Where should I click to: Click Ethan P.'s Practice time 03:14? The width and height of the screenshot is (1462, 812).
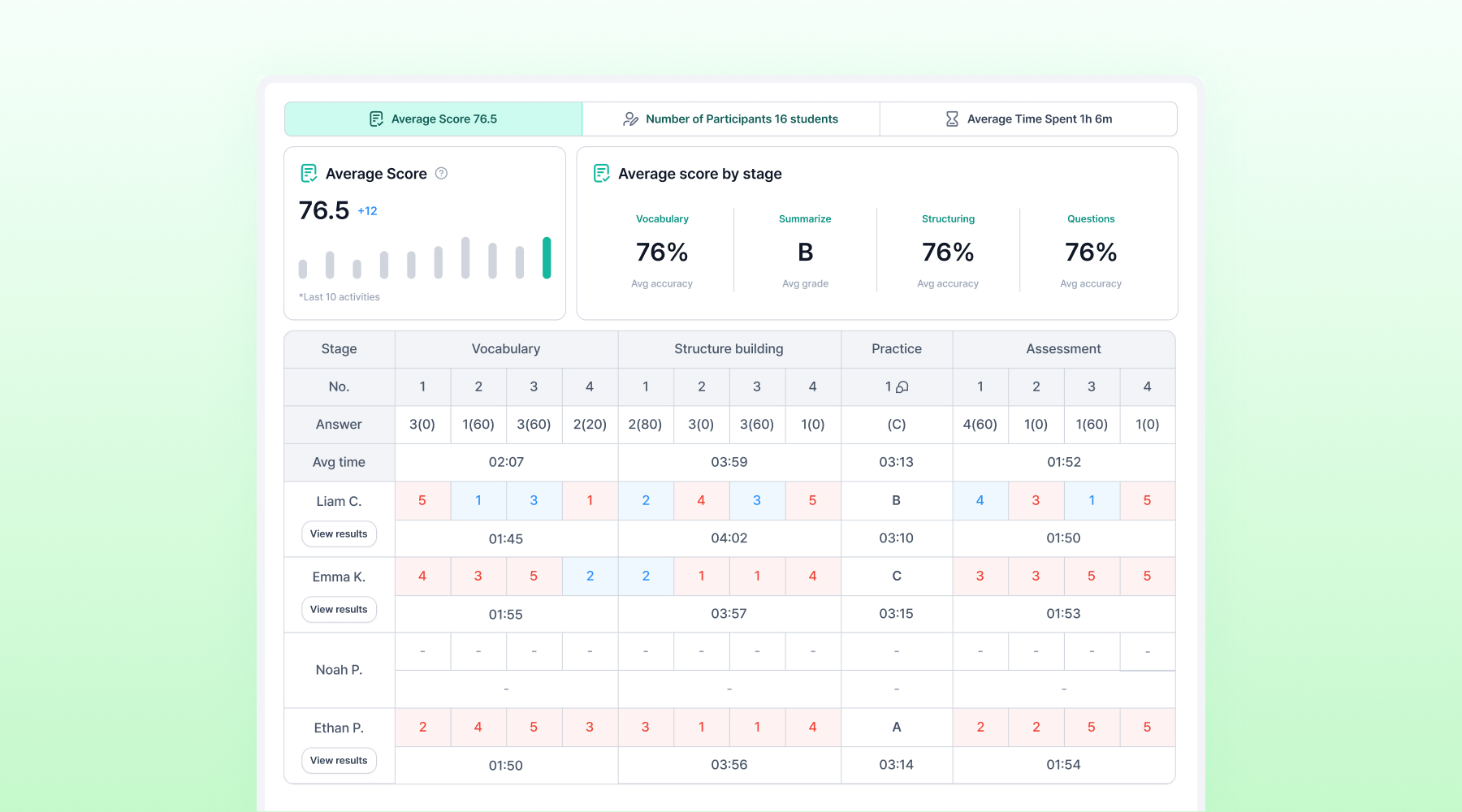tap(897, 765)
